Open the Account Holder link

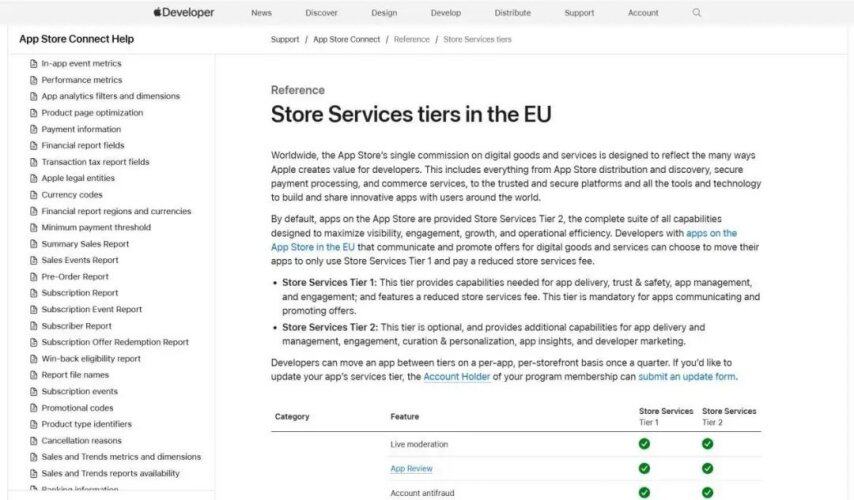tap(456, 376)
